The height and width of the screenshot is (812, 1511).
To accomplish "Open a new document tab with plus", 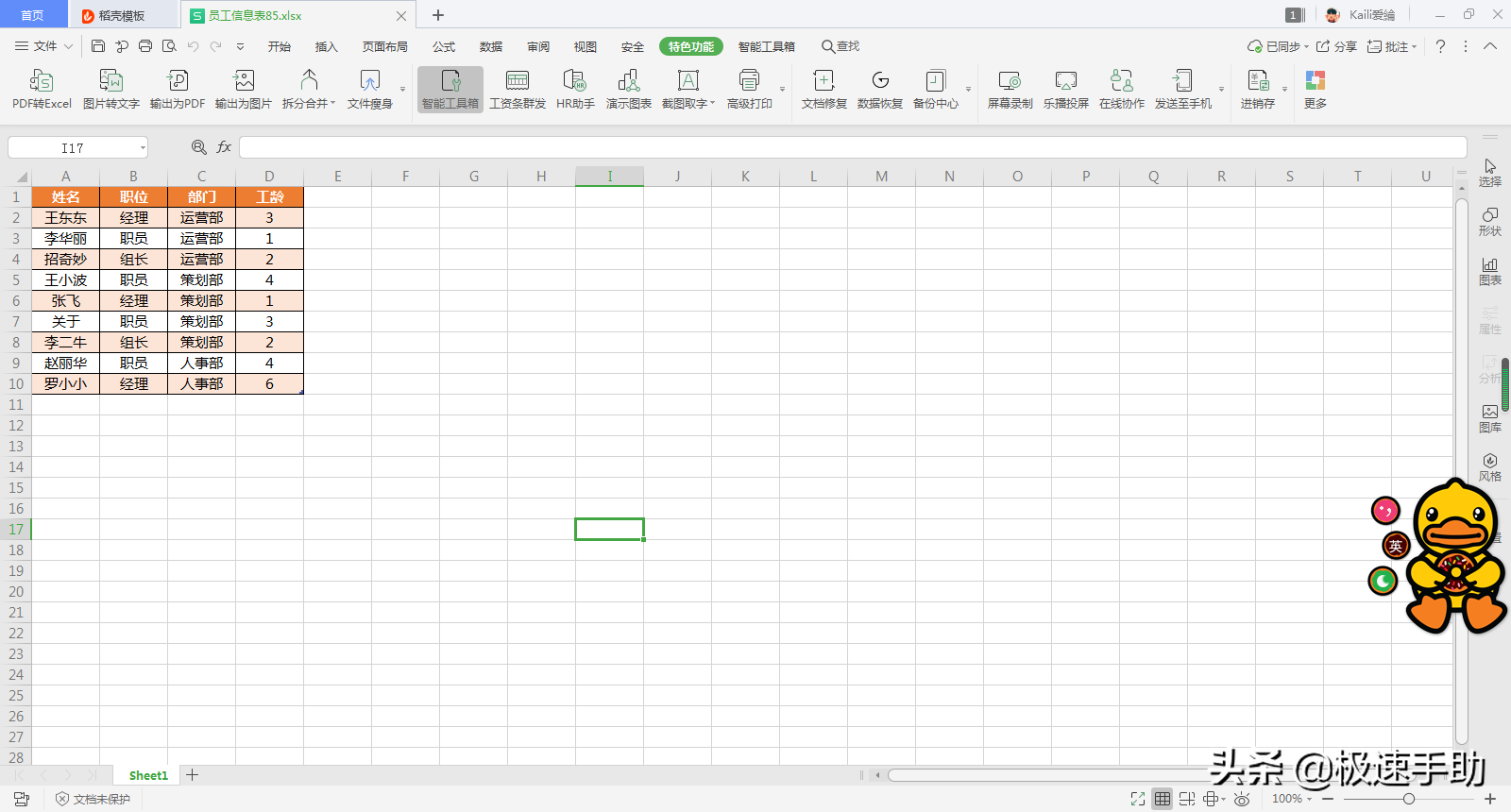I will pos(438,15).
